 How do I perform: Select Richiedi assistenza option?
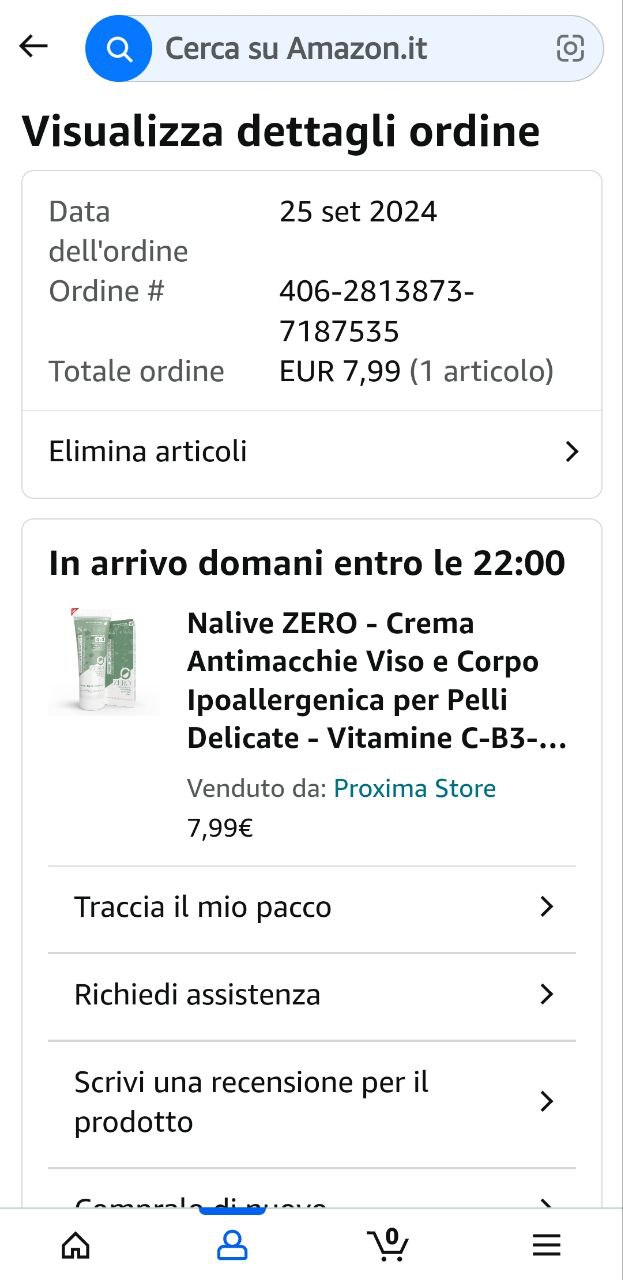[198, 995]
